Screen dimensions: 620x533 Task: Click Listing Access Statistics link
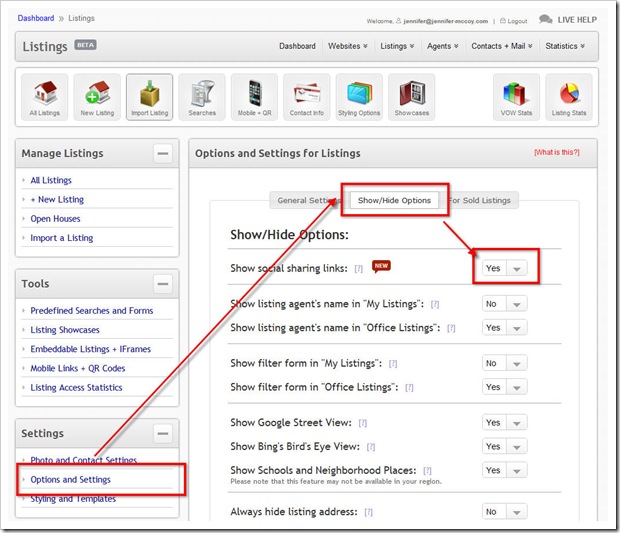76,388
